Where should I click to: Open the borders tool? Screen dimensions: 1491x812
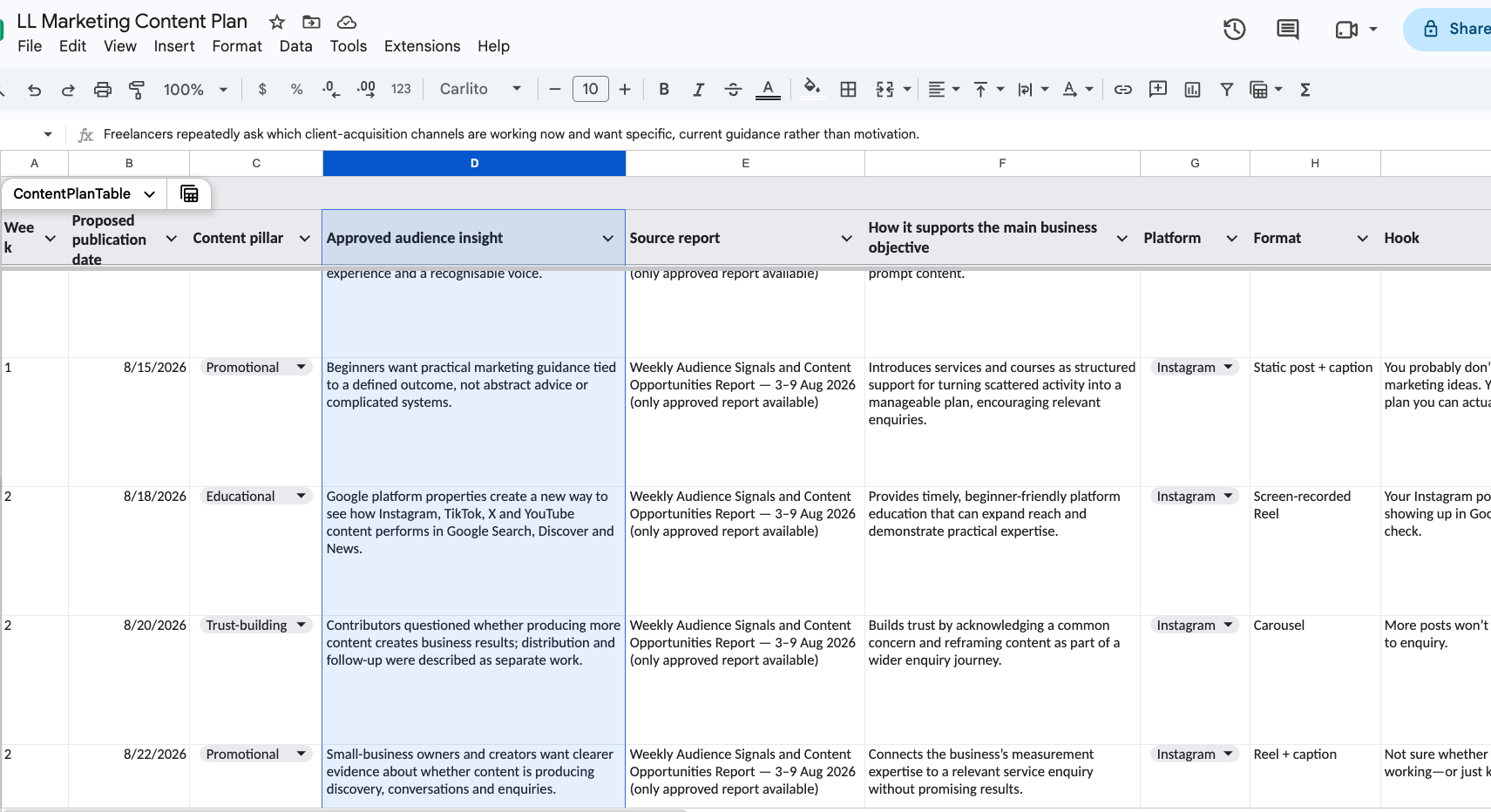(848, 90)
